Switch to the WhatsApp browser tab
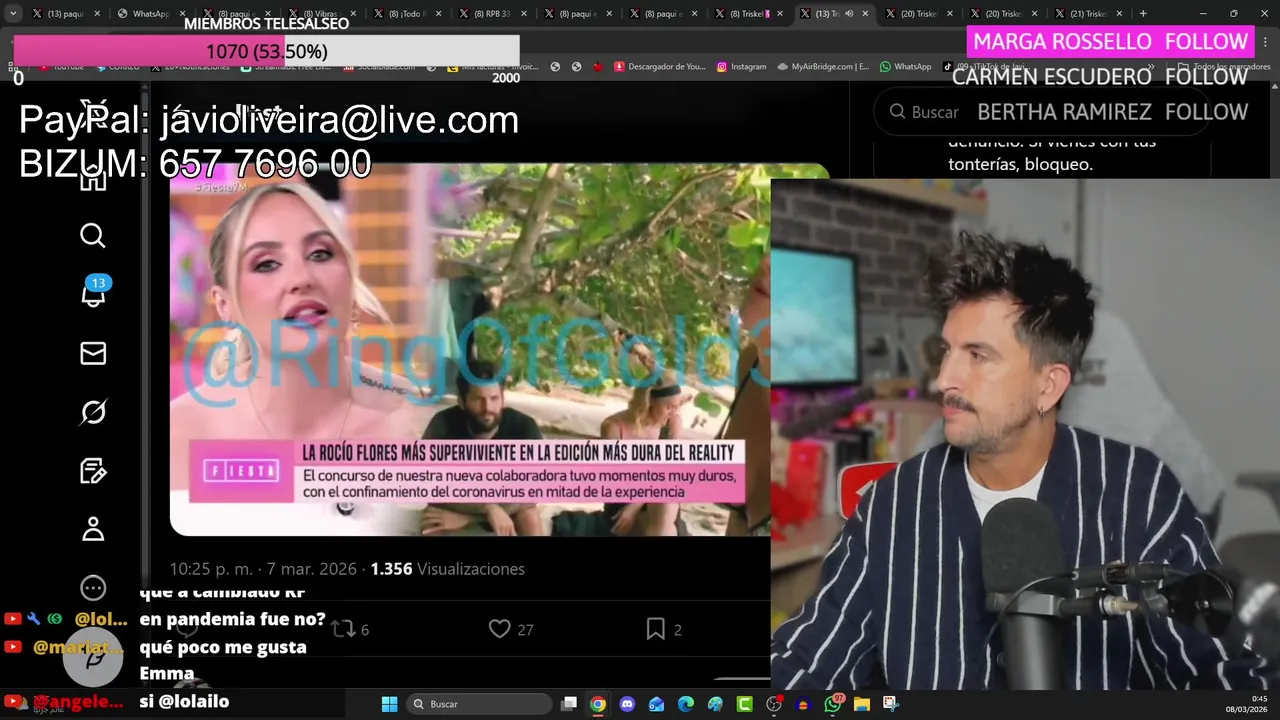 tap(150, 14)
